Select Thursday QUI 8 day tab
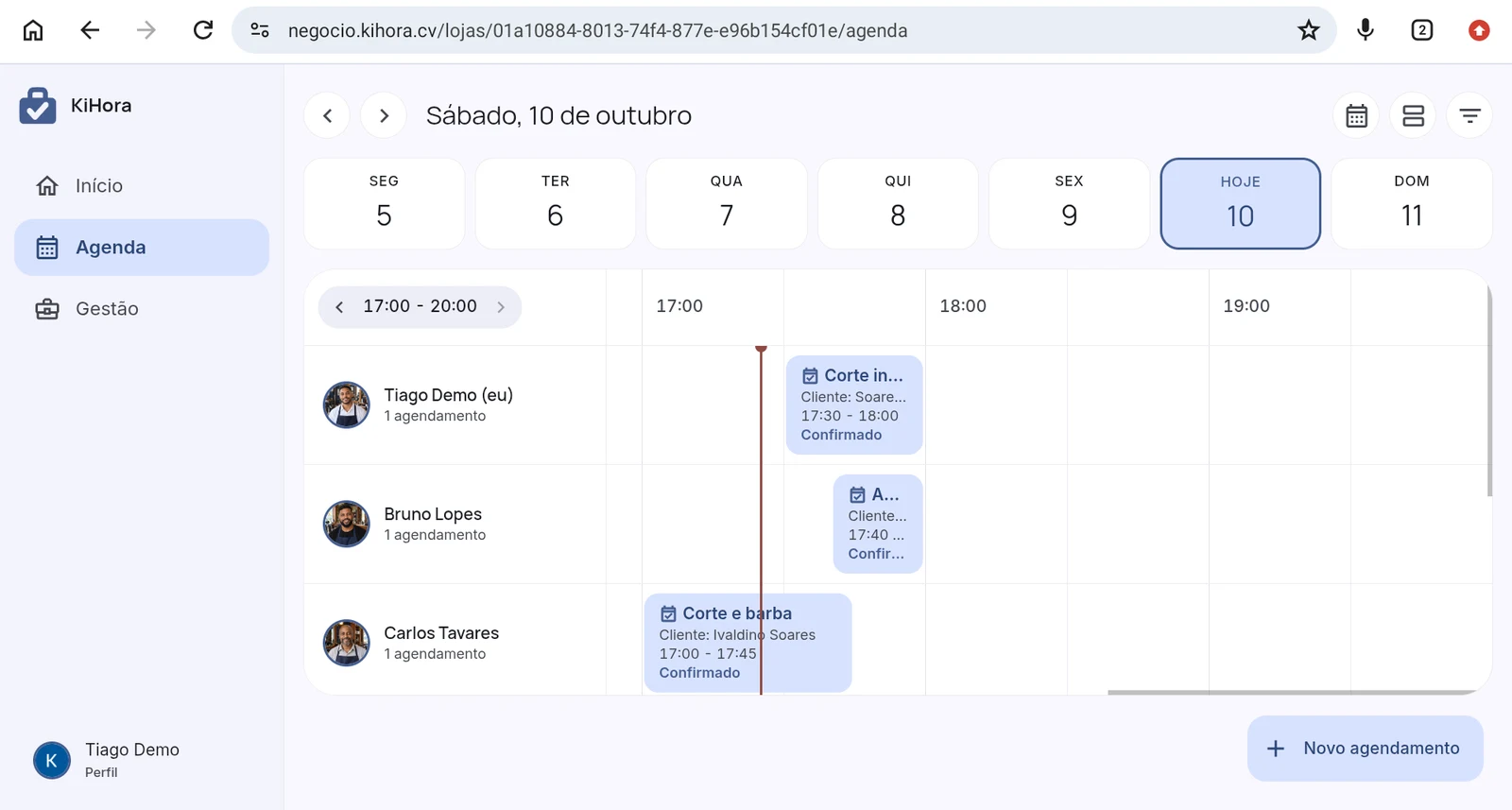This screenshot has width=1512, height=810. click(898, 203)
